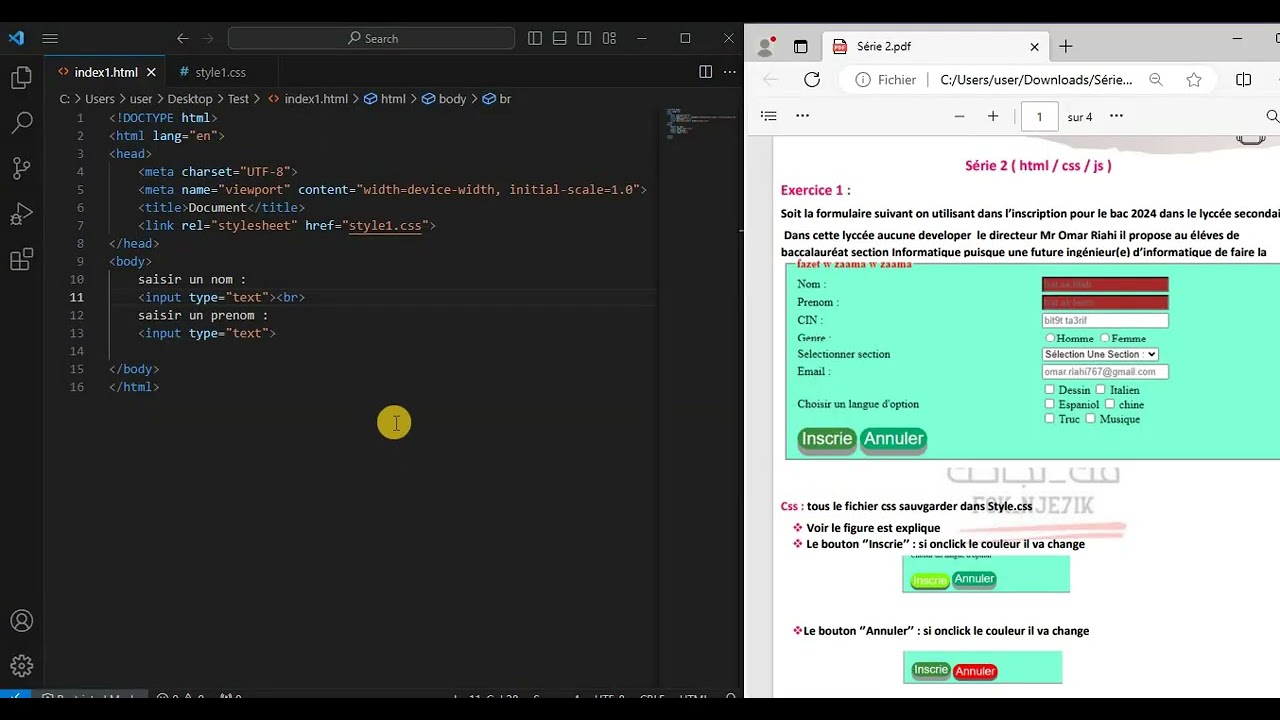This screenshot has width=1280, height=720.
Task: Click the large Annuler button in the PDF form
Action: (x=893, y=440)
